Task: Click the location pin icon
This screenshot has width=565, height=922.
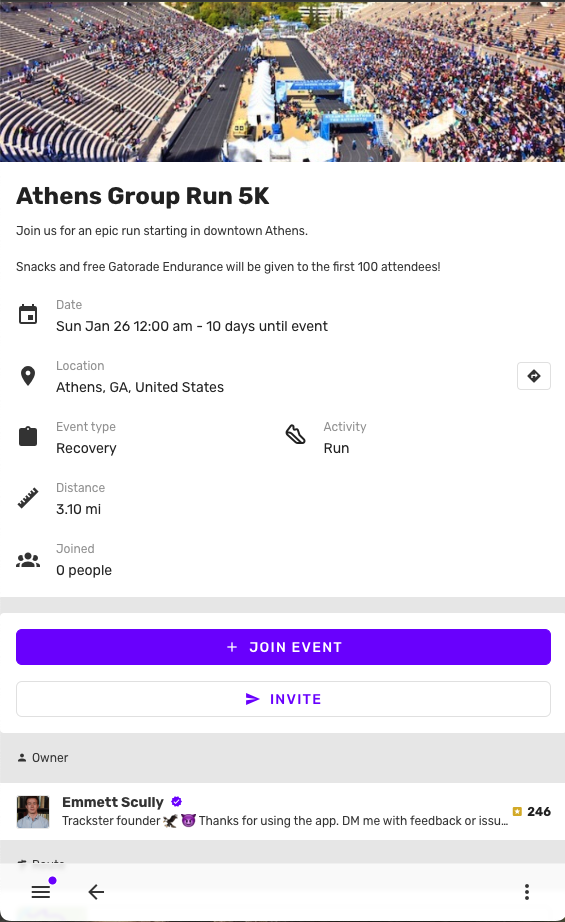Action: click(x=28, y=376)
